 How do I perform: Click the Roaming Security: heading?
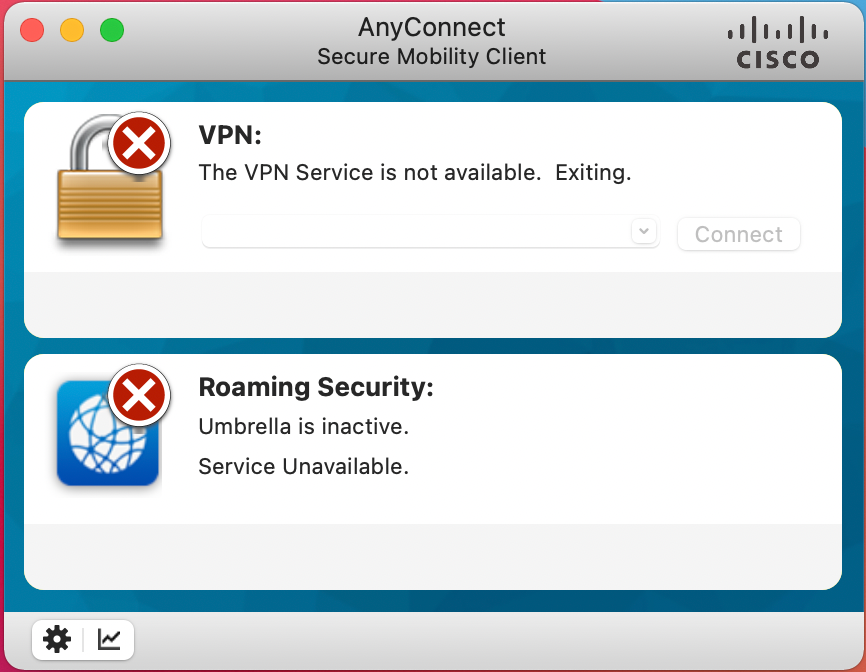316,387
